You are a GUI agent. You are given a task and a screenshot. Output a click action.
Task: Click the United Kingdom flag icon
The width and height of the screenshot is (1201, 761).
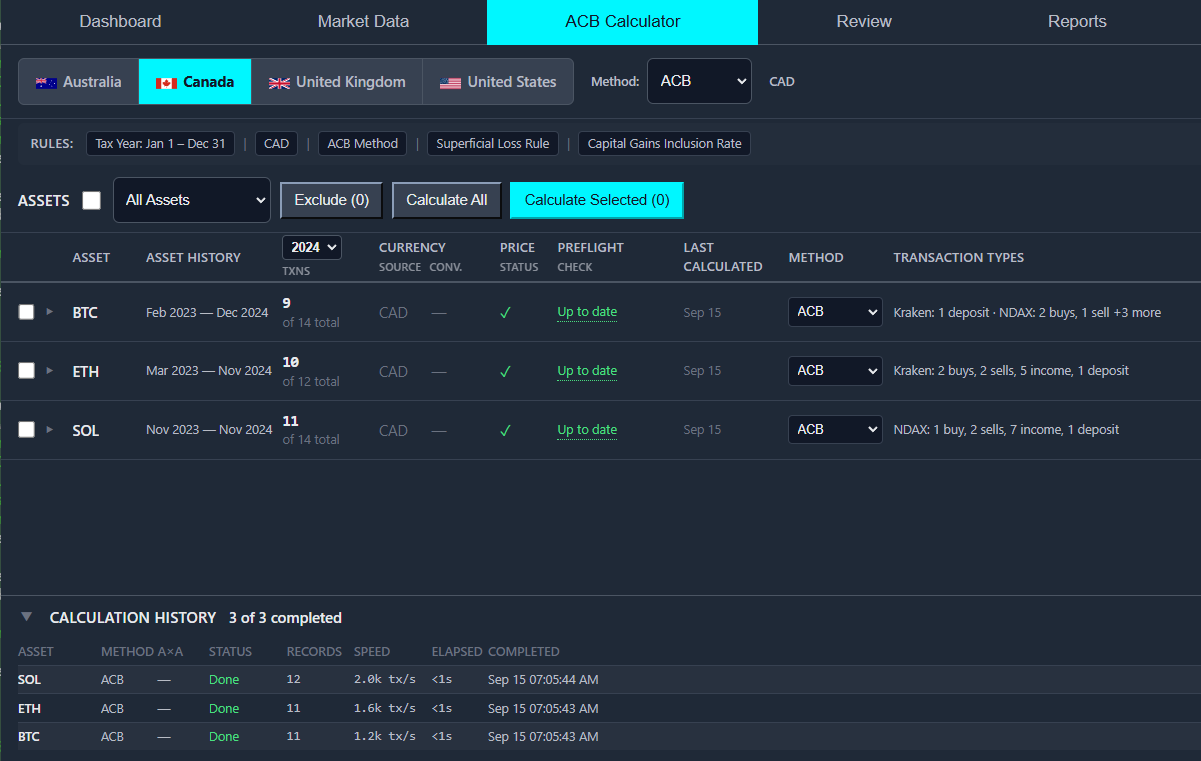tap(279, 82)
